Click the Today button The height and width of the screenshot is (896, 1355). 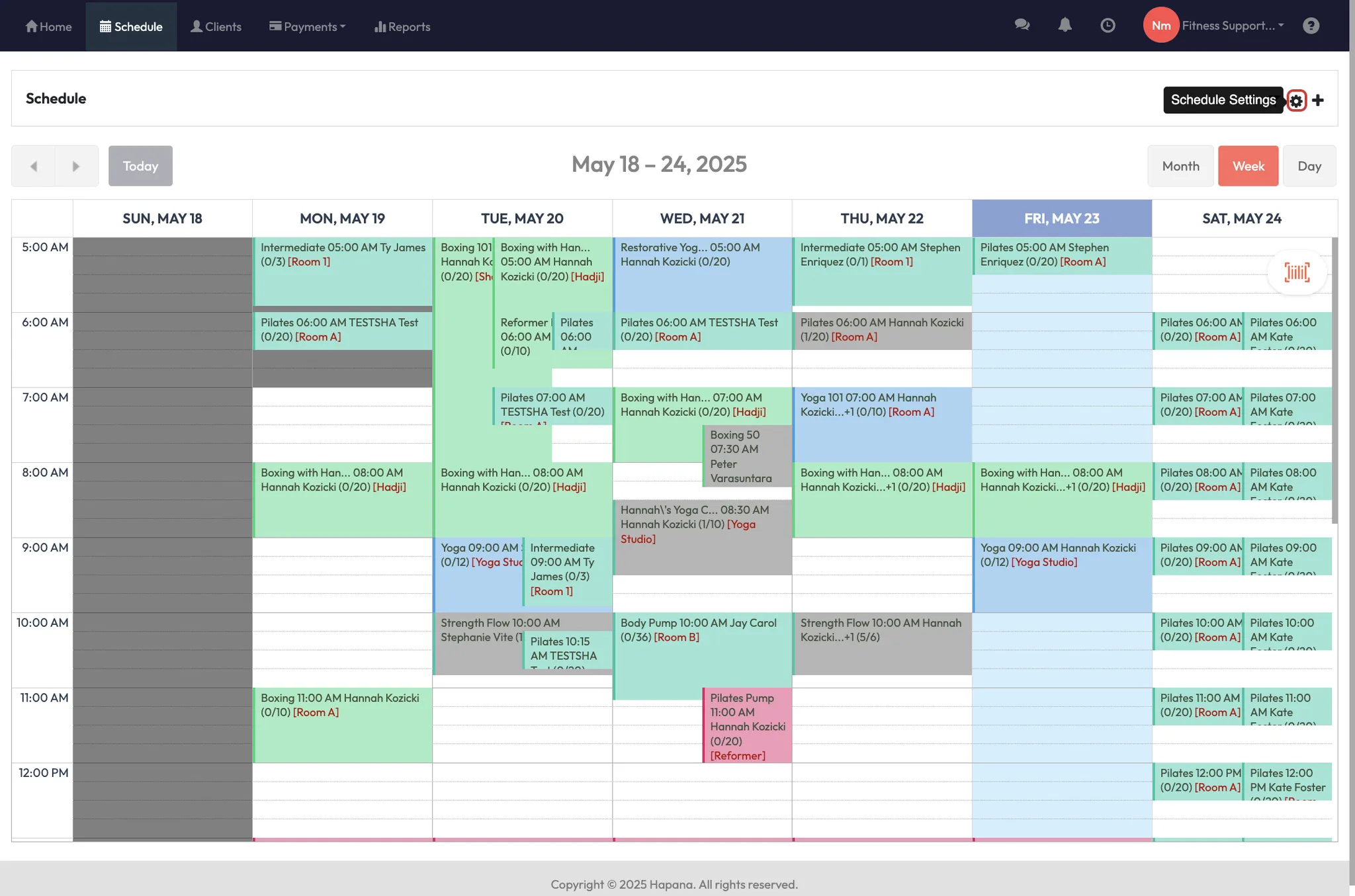[140, 166]
